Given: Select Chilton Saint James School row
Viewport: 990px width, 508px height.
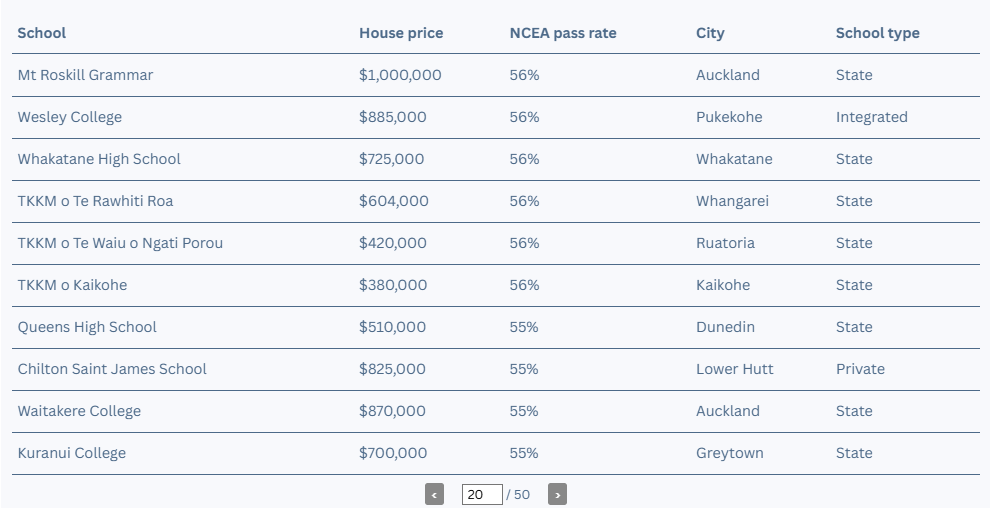Looking at the screenshot, I should coord(496,369).
